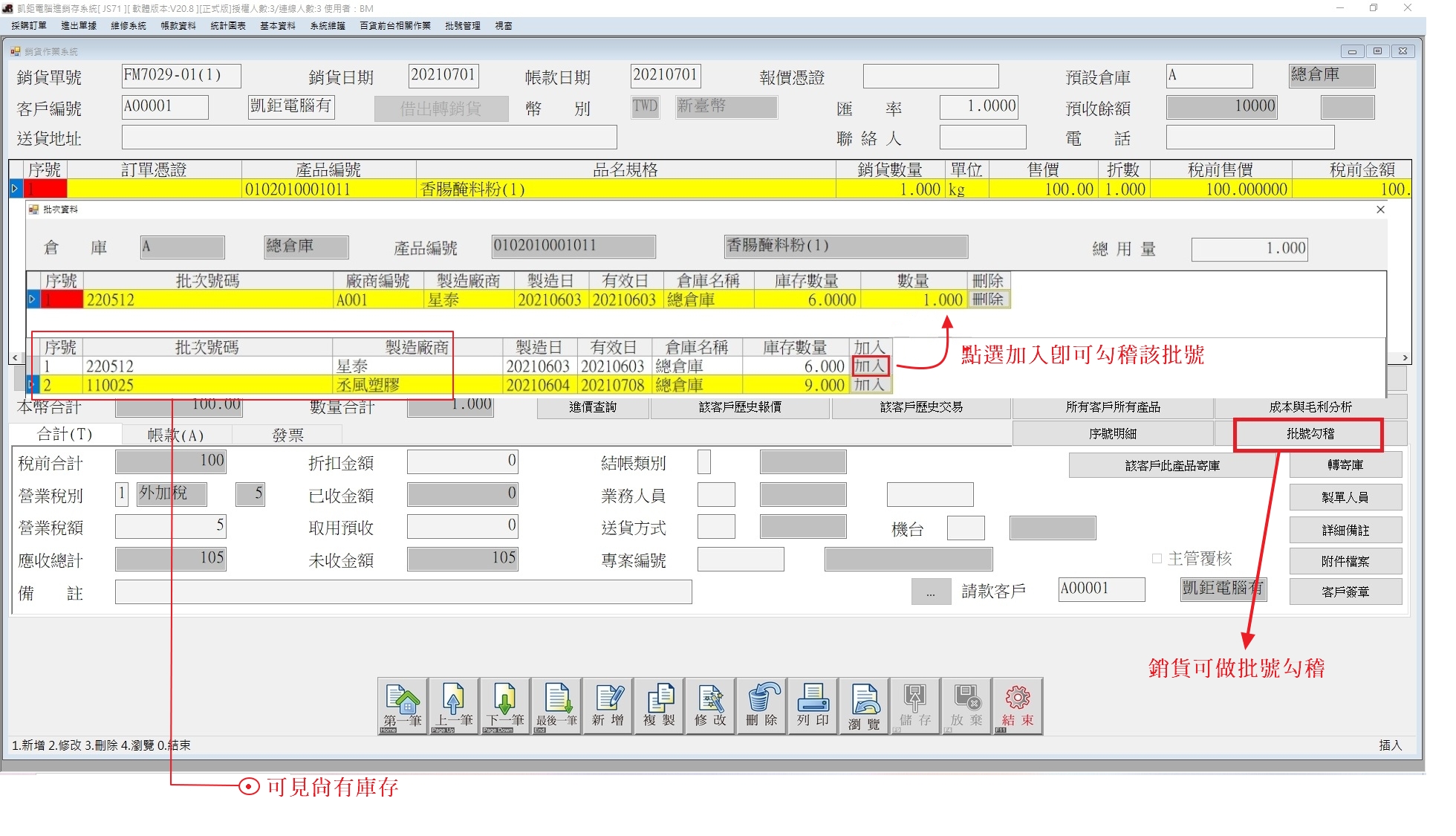Viewport: 1456px width, 836px height.
Task: Open the 進出單據 menu
Action: point(79,25)
